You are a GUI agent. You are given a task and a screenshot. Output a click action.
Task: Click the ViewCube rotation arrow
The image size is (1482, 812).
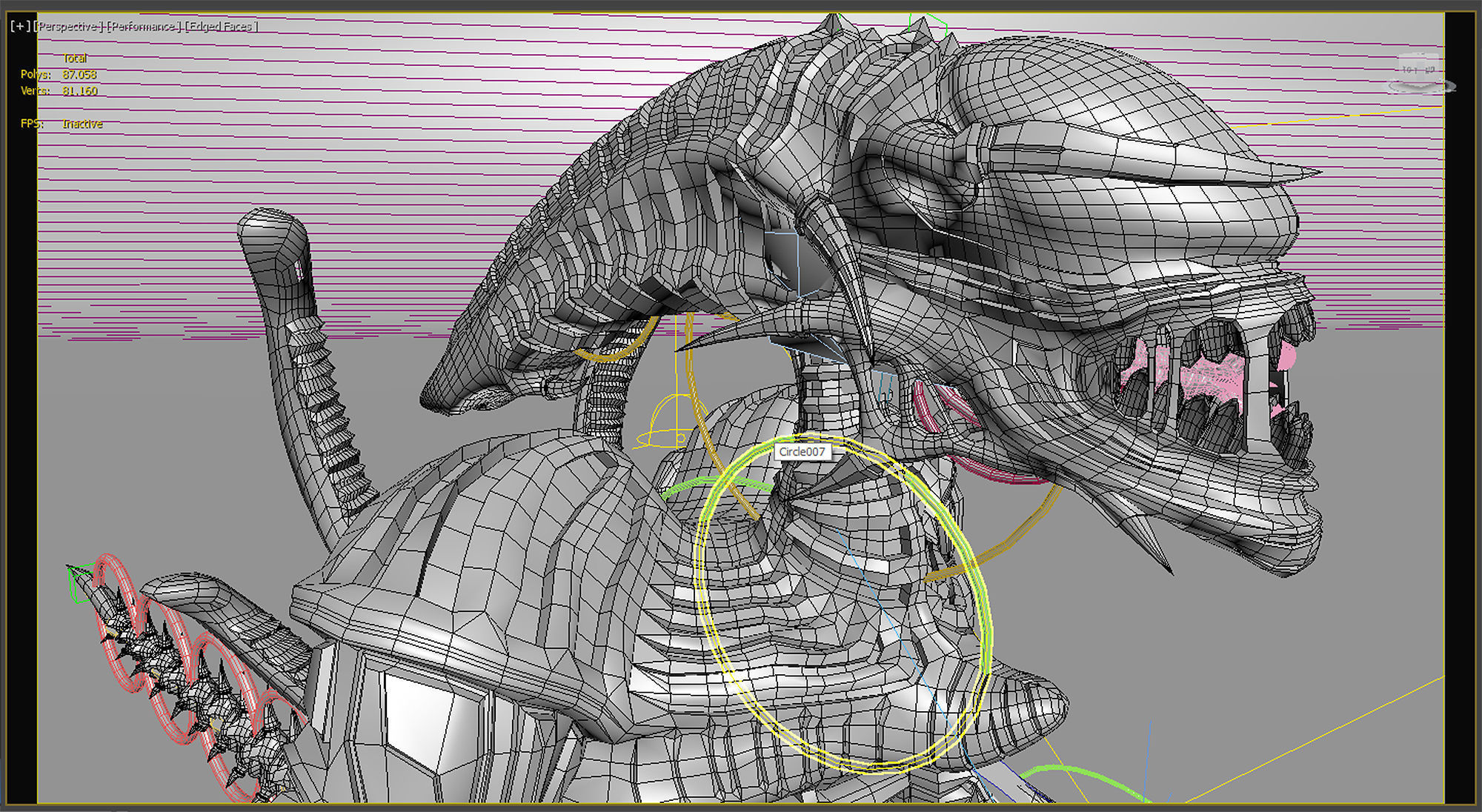[x=1391, y=86]
